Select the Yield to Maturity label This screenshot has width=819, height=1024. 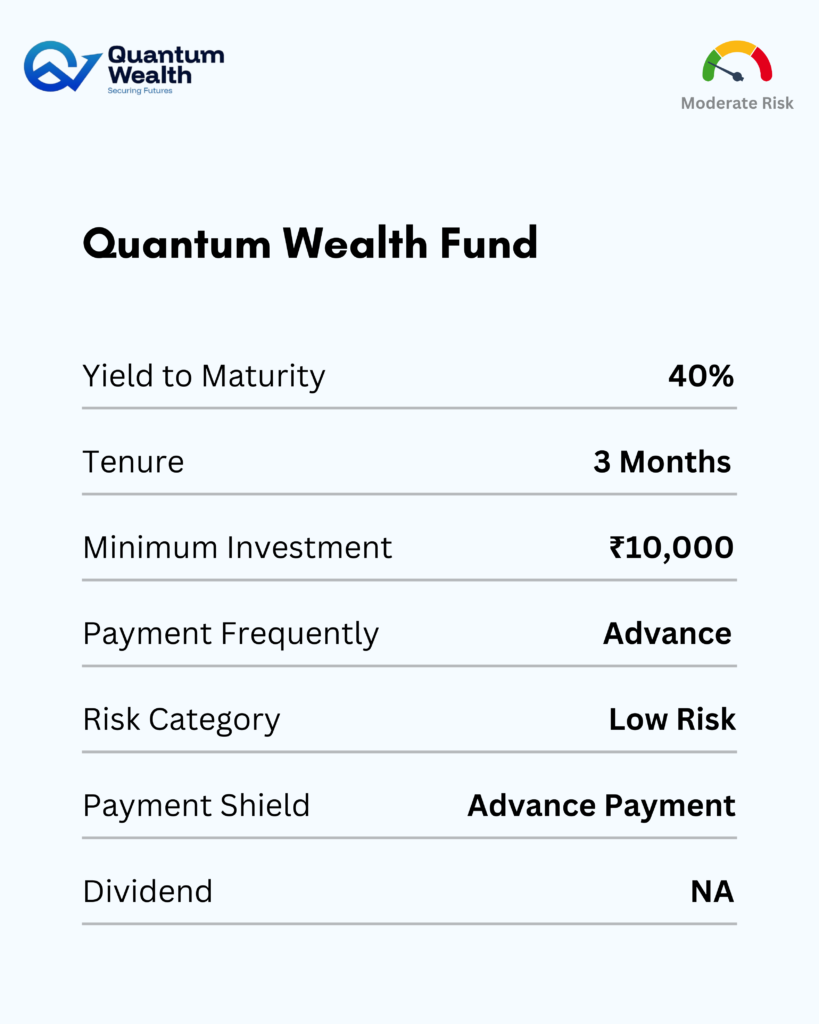(x=204, y=376)
